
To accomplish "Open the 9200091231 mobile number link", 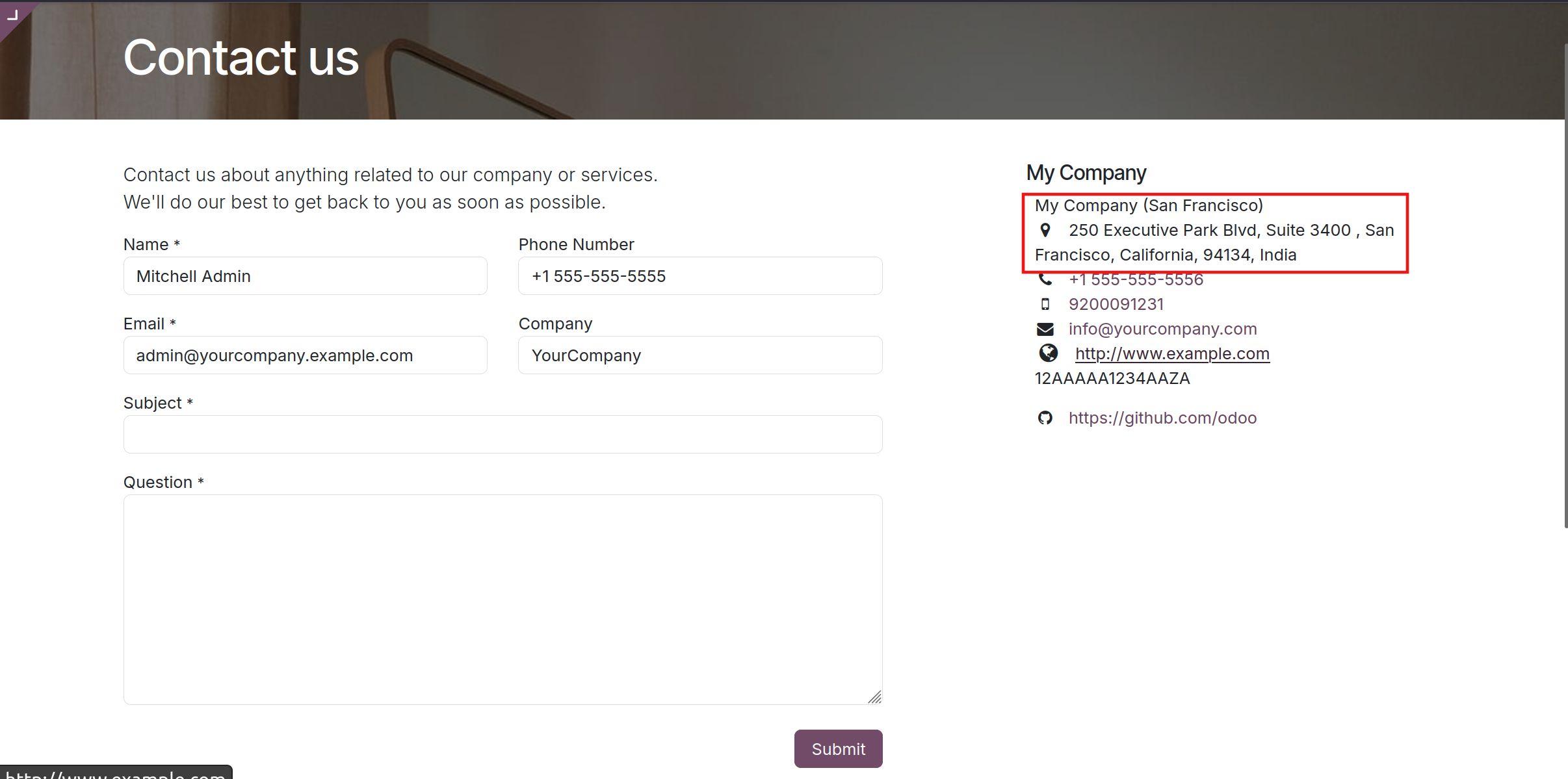I will click(x=1116, y=304).
